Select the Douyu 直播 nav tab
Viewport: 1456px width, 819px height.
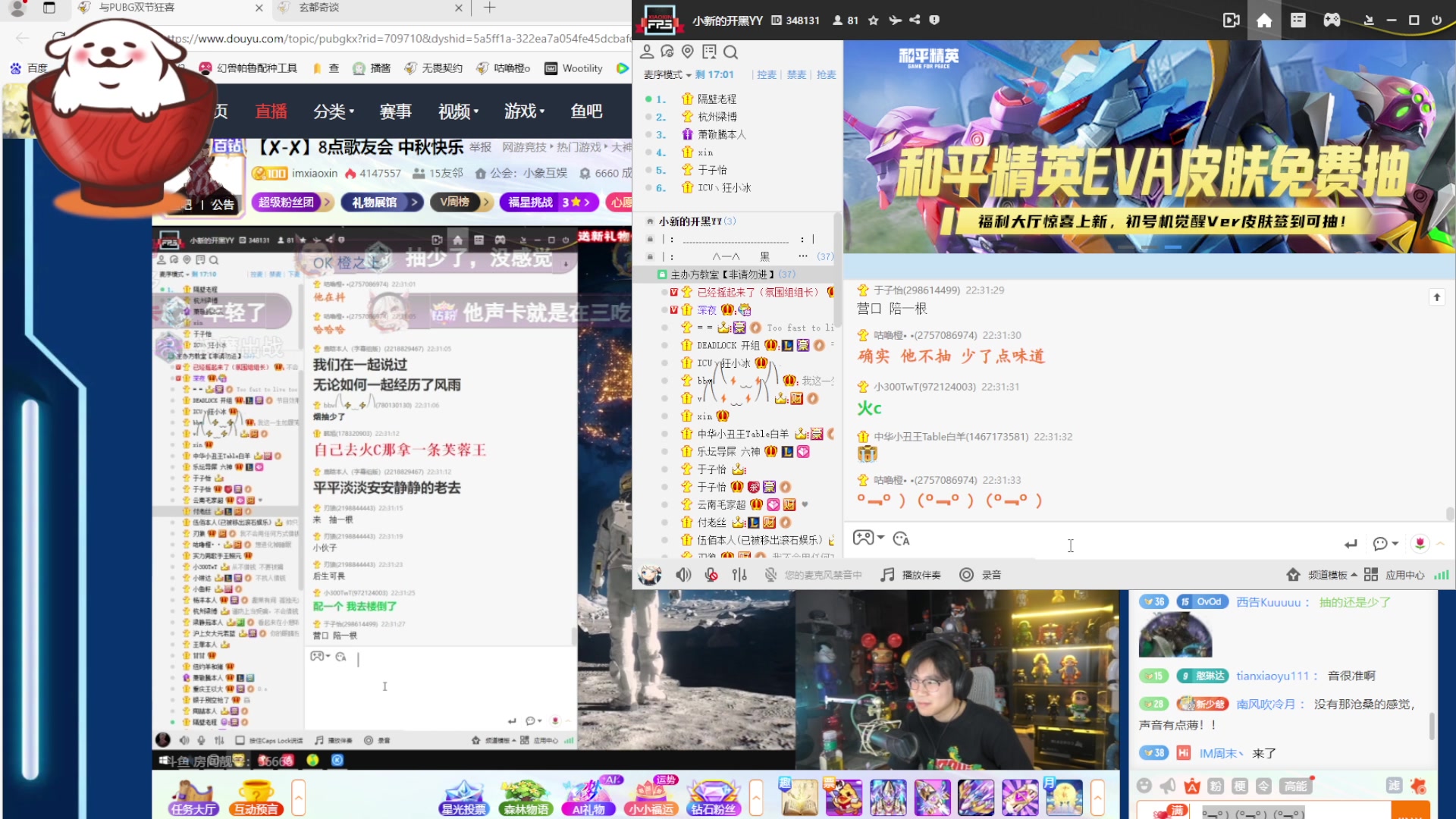[x=271, y=111]
